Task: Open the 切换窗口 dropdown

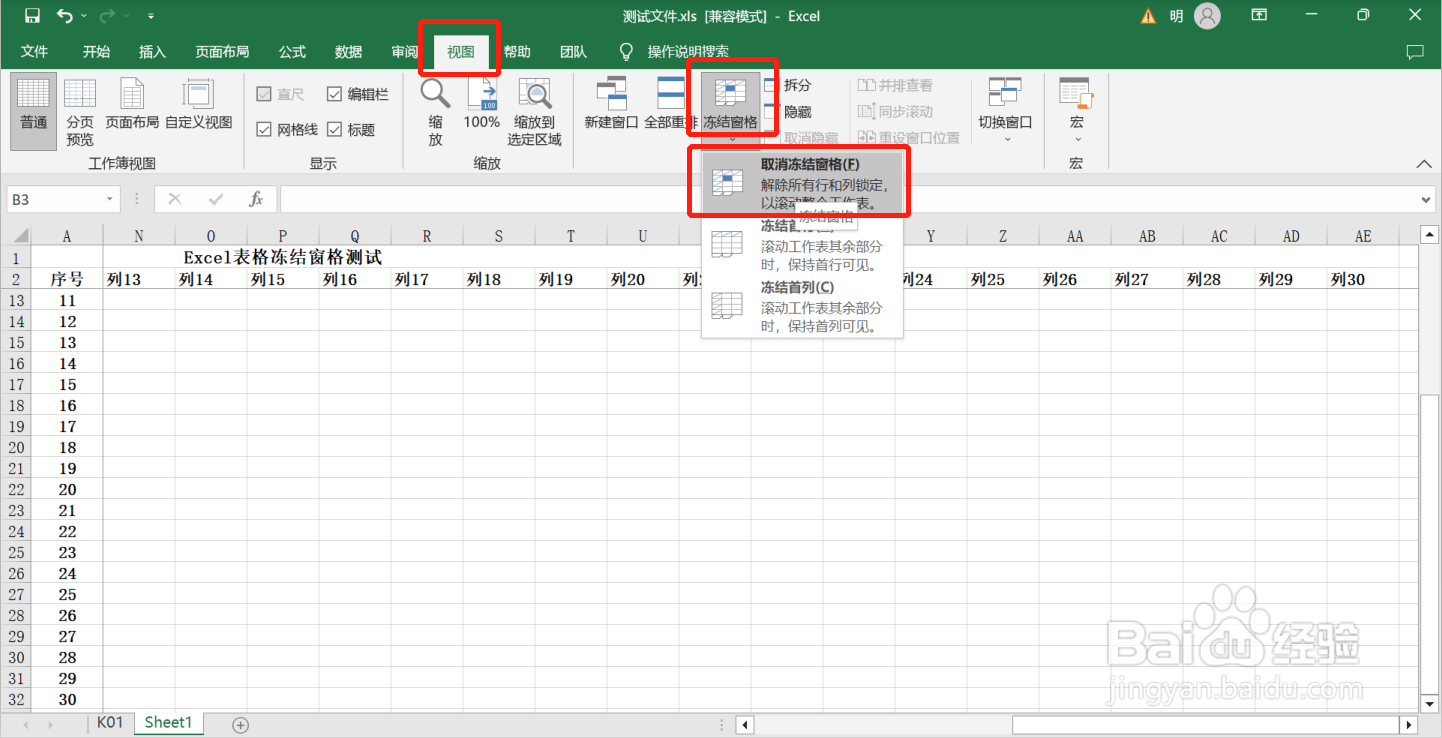Action: pyautogui.click(x=1005, y=108)
